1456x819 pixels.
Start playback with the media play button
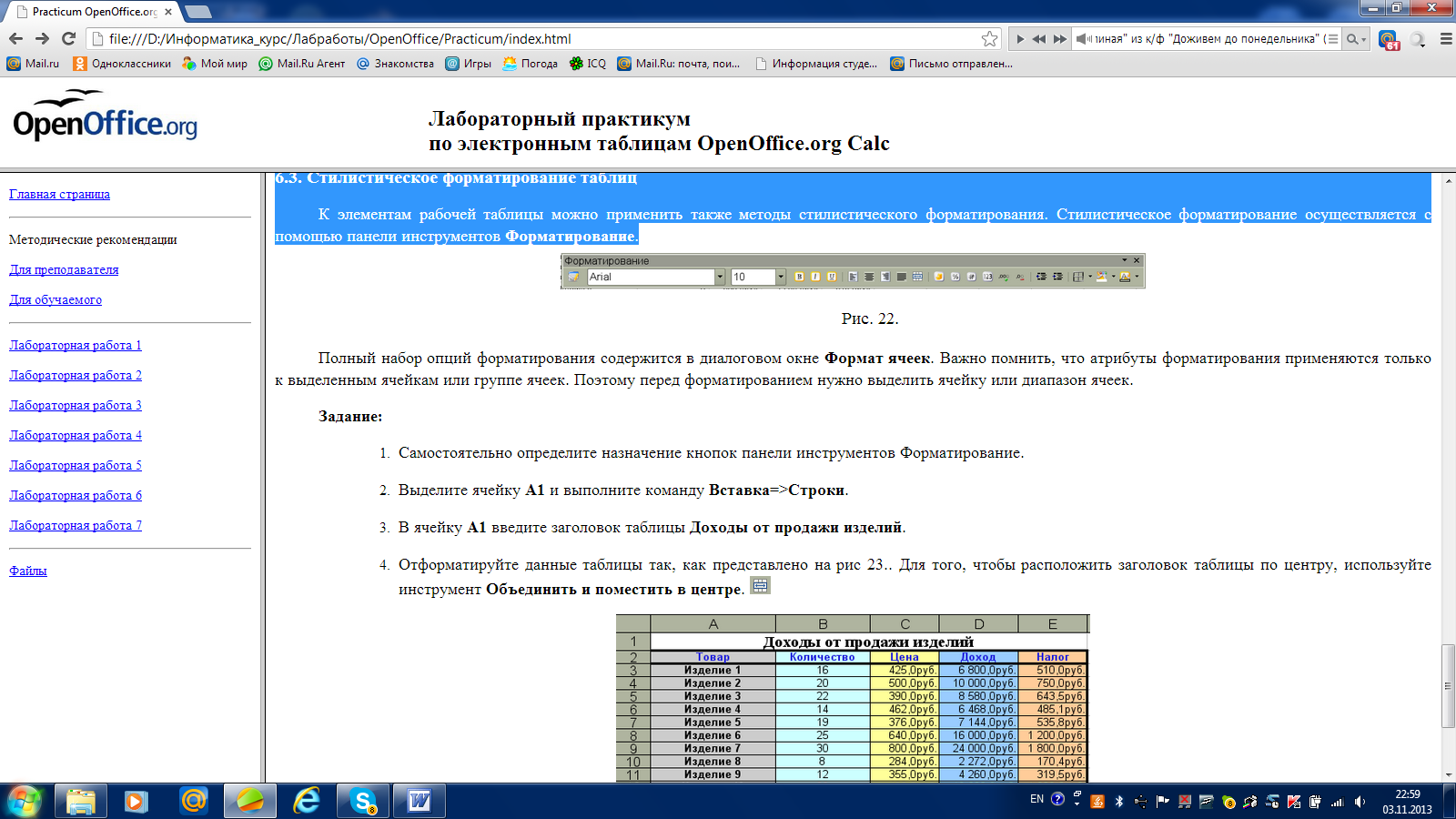click(1020, 39)
